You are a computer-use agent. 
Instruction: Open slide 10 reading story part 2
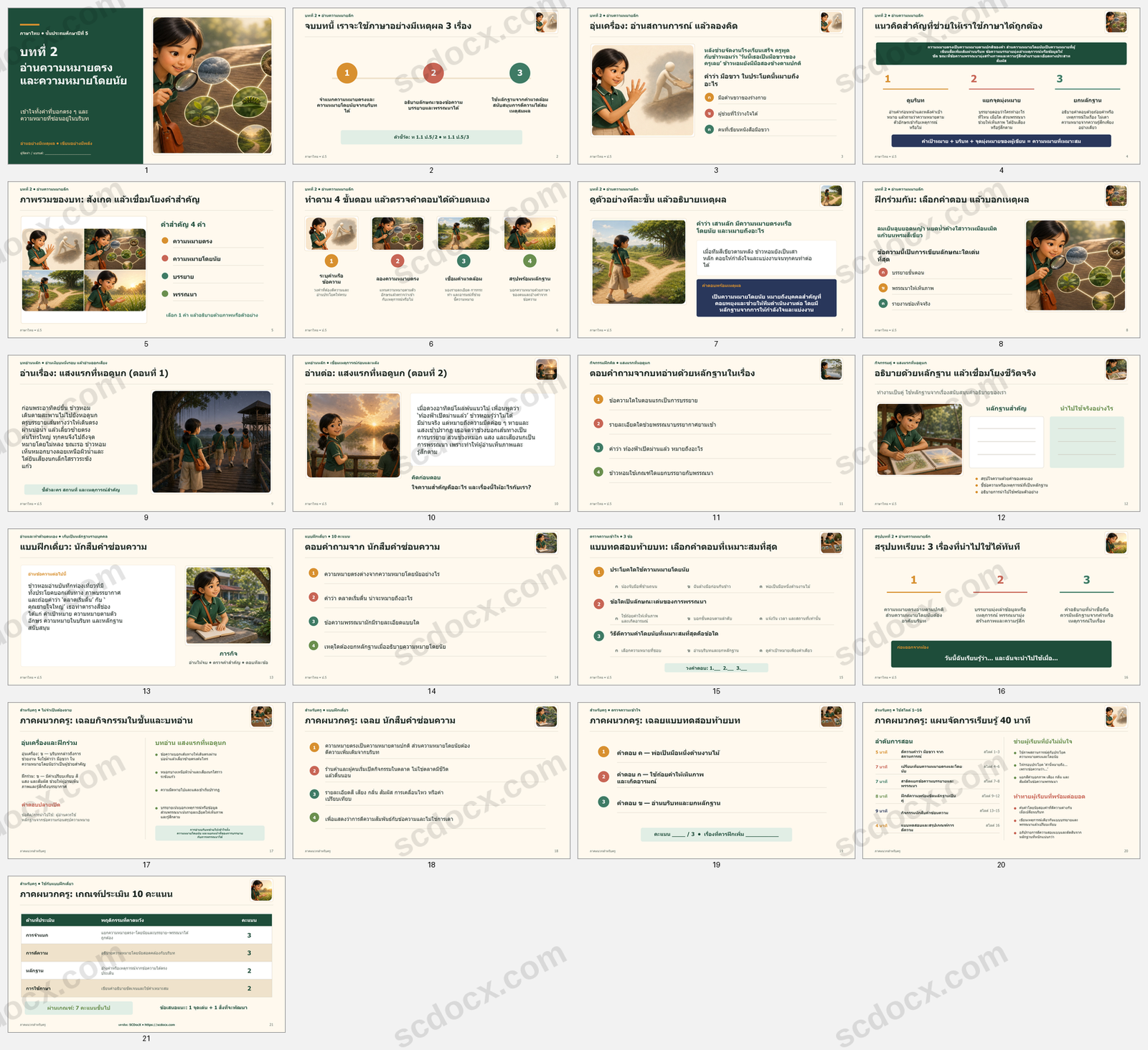pos(431,433)
